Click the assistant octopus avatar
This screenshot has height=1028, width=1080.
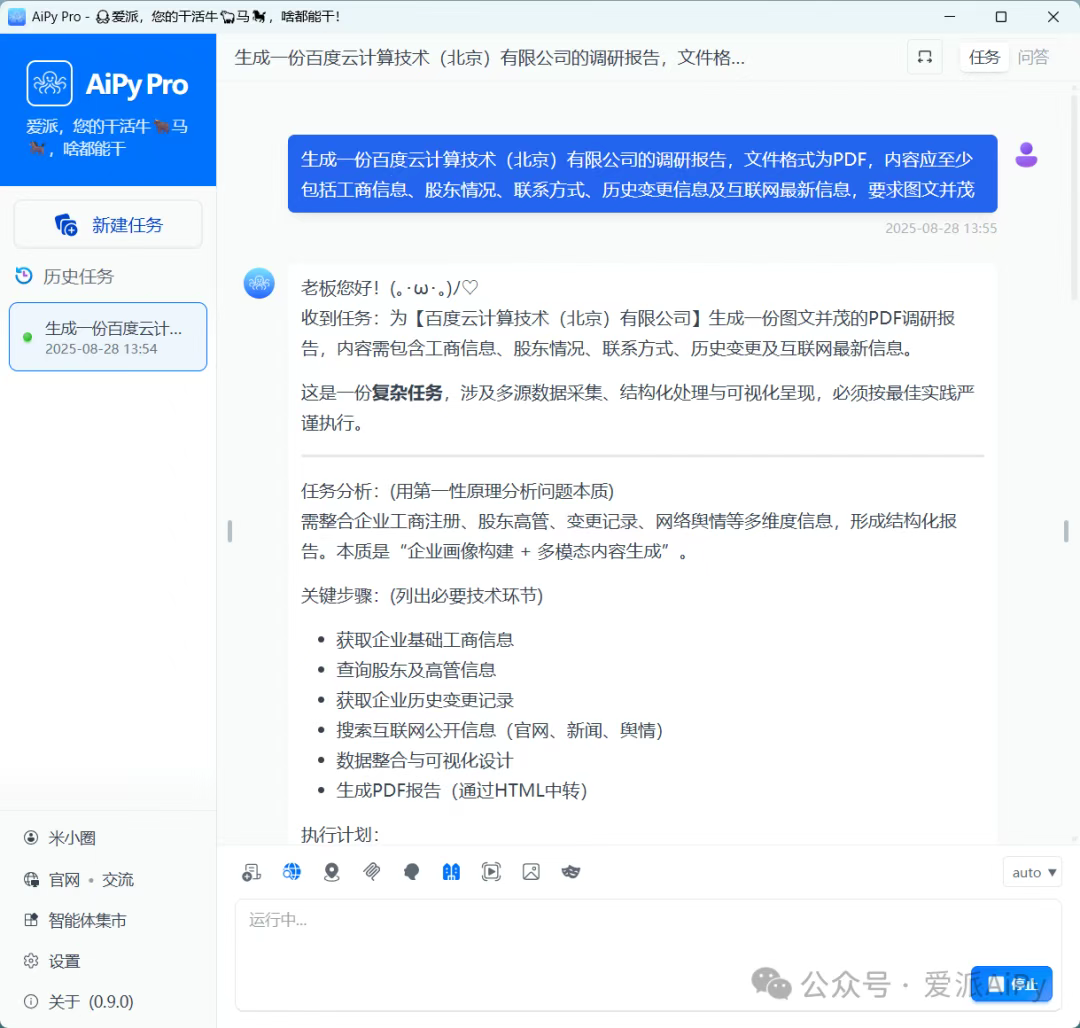point(259,283)
